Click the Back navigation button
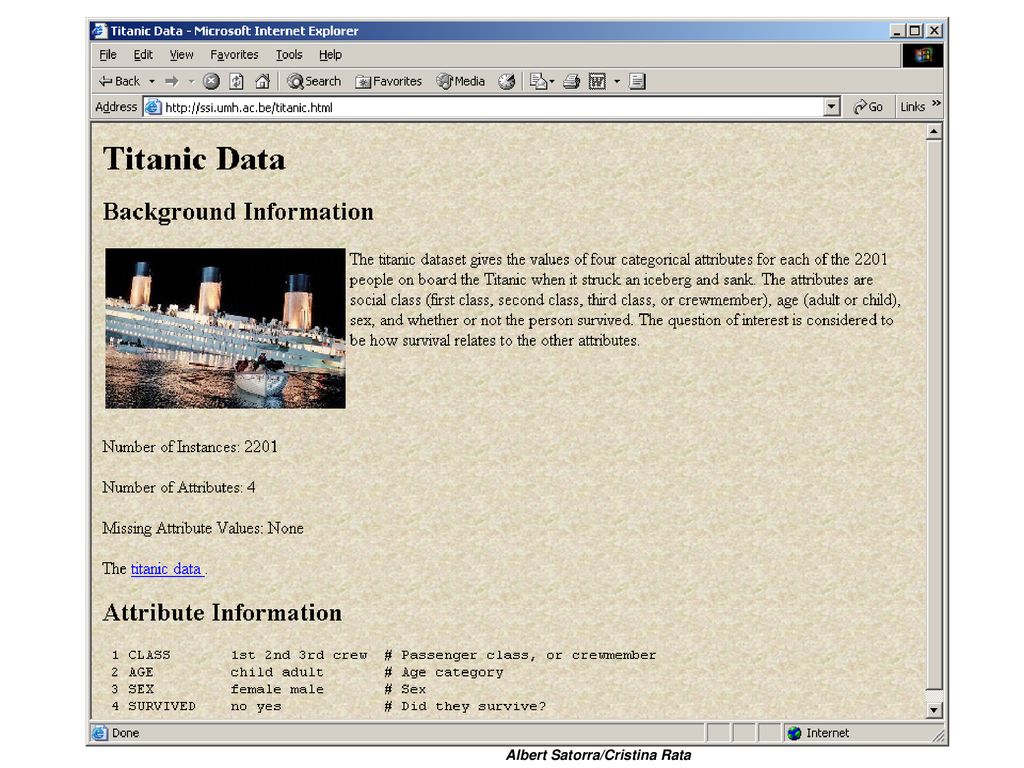This screenshot has height=768, width=1024. coord(119,81)
